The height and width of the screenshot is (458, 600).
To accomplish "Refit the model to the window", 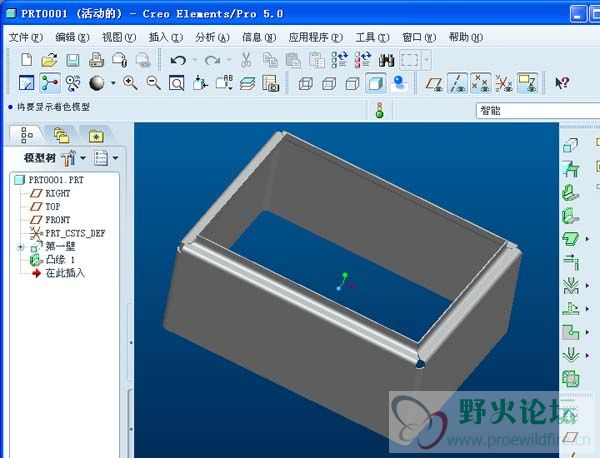I will pyautogui.click(x=176, y=83).
